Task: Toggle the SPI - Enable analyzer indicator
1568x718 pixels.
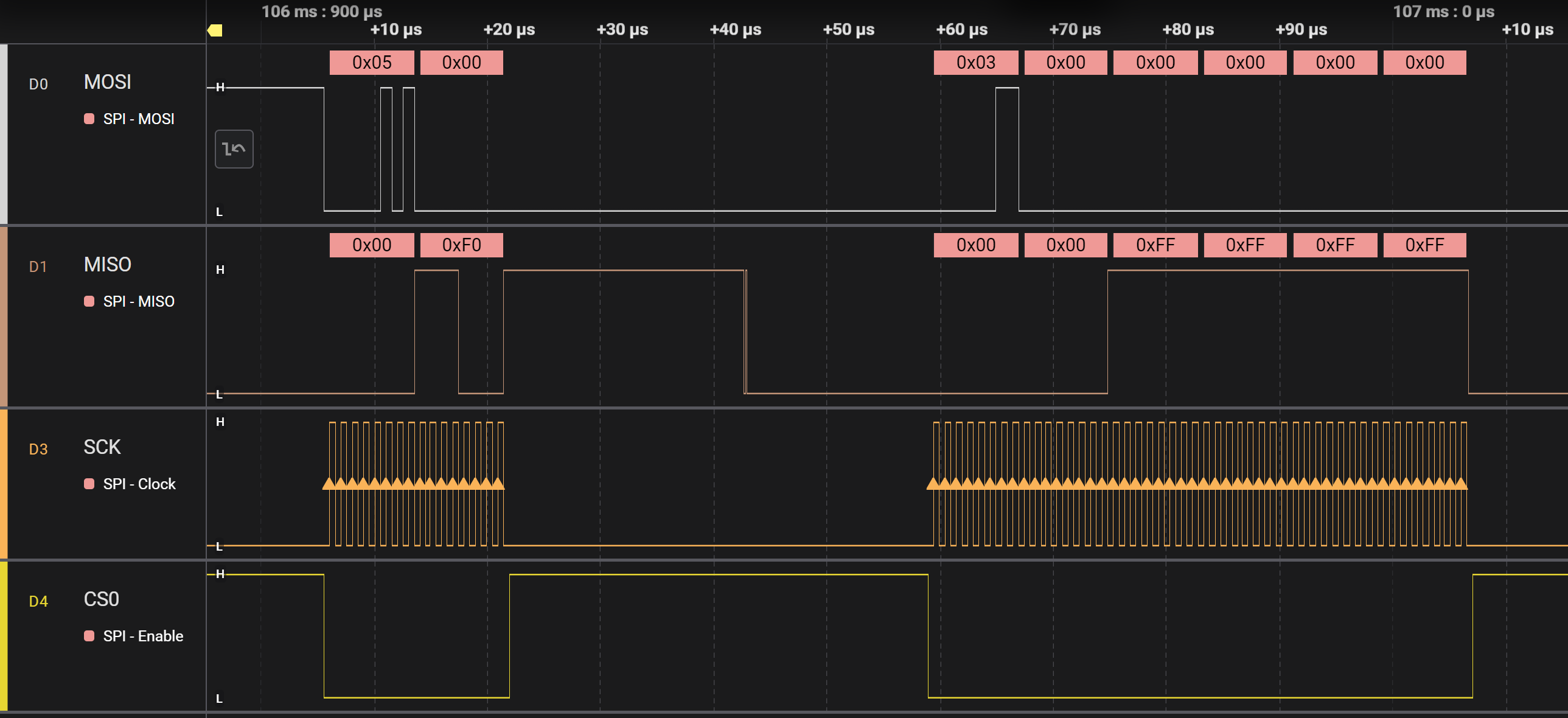Action: point(89,636)
